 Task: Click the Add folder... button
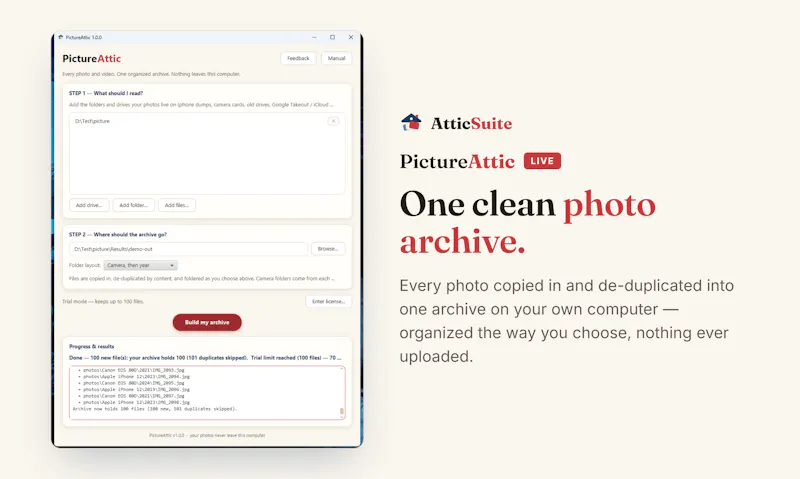[x=133, y=205]
